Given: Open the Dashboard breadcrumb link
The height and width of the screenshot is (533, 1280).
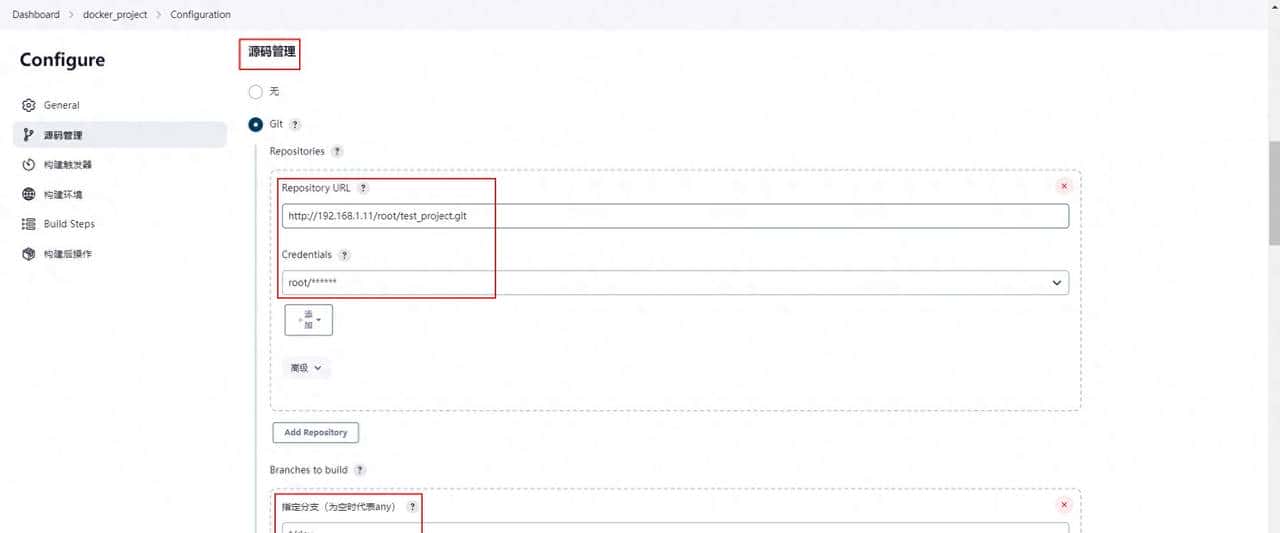Looking at the screenshot, I should click(x=36, y=15).
